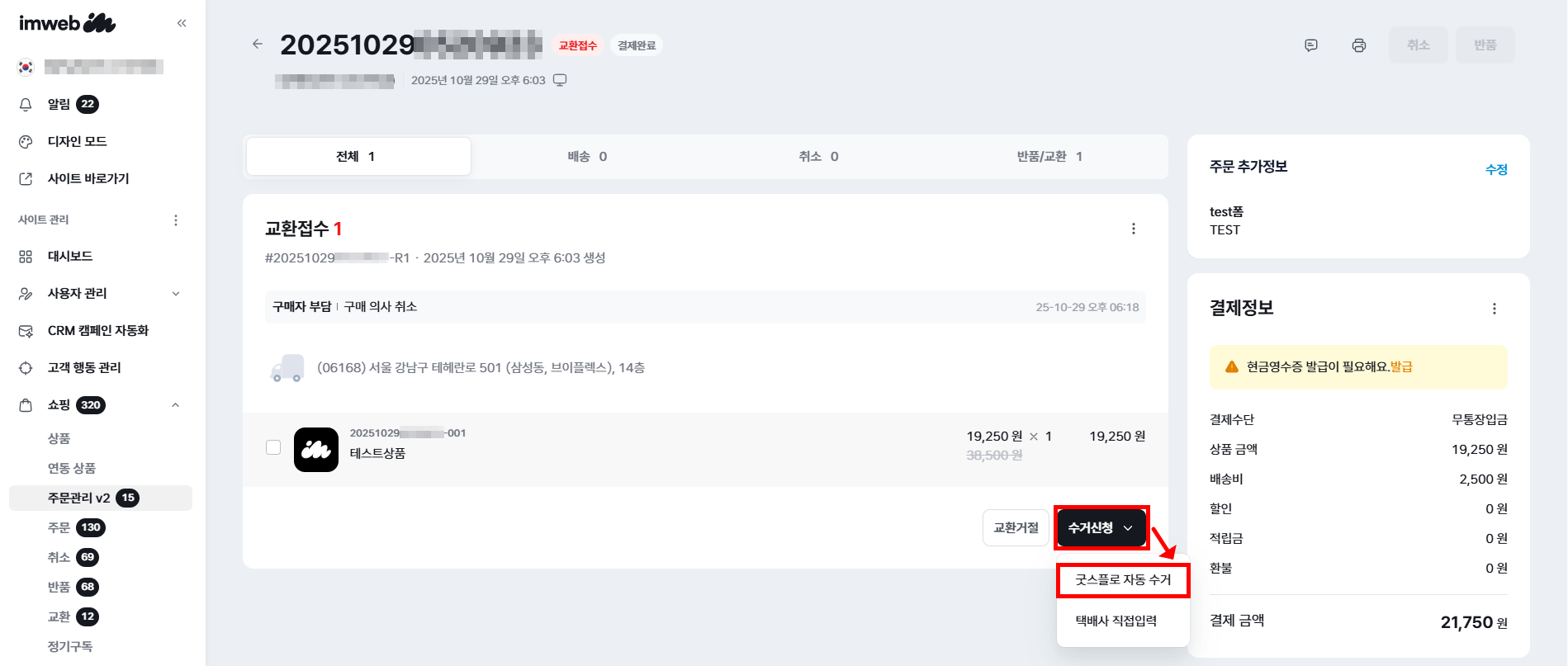1568x666 pixels.
Task: Click the imweb logo
Action: pos(67,23)
